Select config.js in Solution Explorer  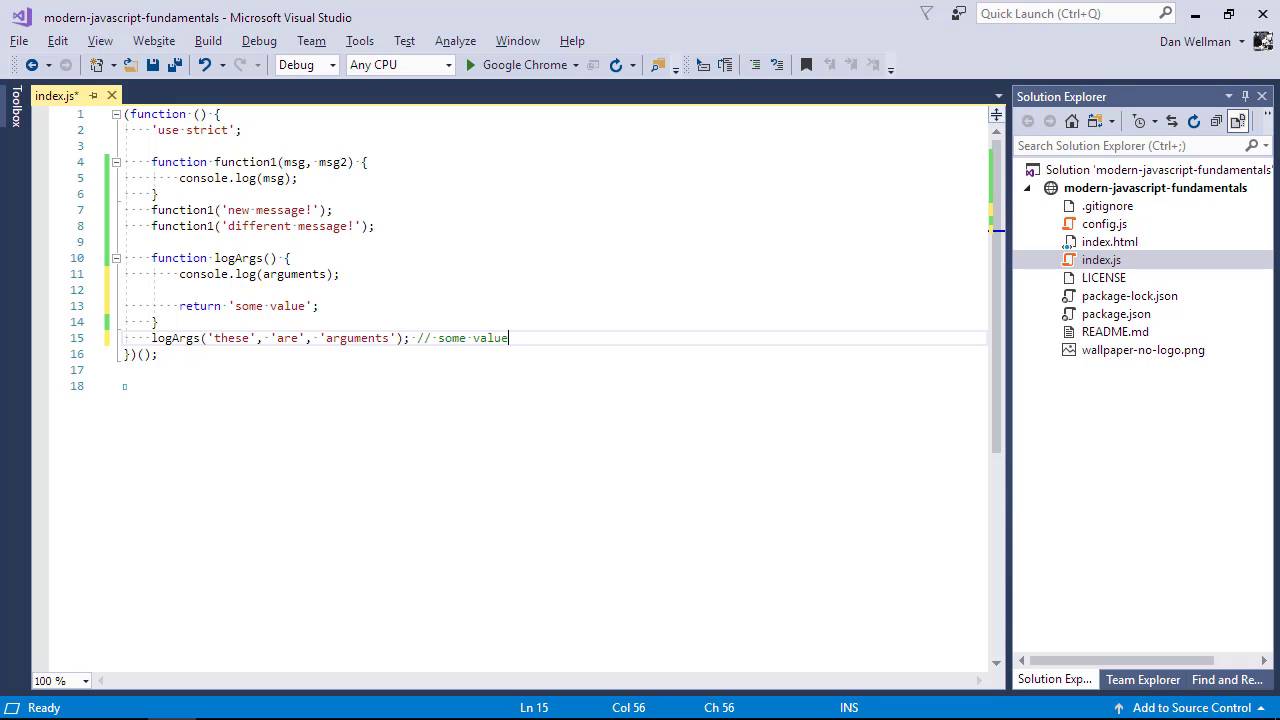[x=1104, y=224]
